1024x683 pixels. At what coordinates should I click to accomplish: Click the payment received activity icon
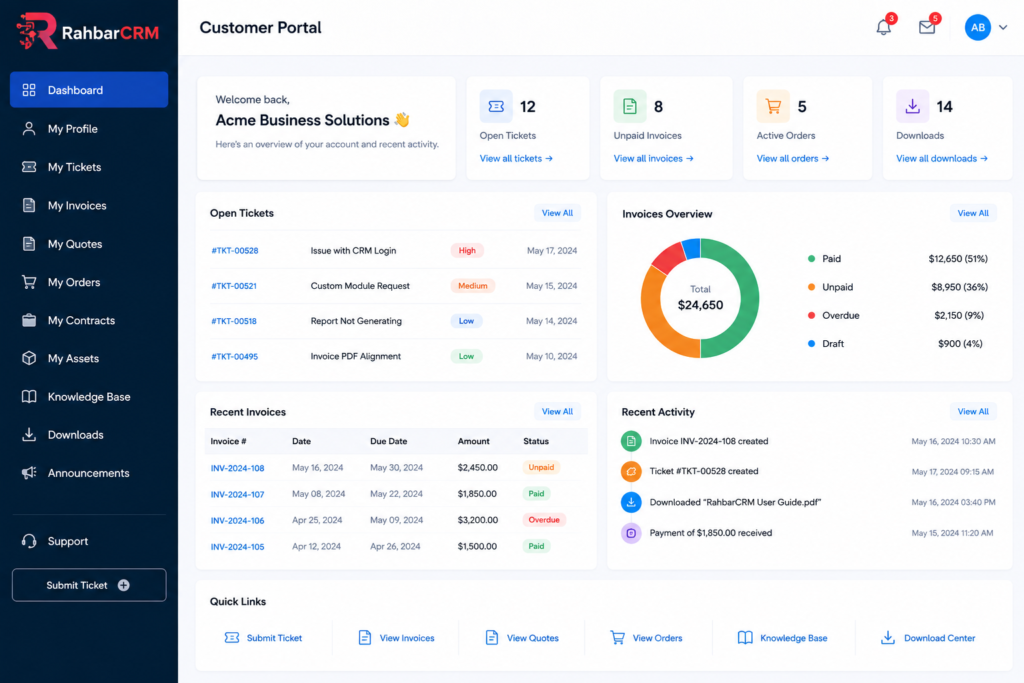631,533
